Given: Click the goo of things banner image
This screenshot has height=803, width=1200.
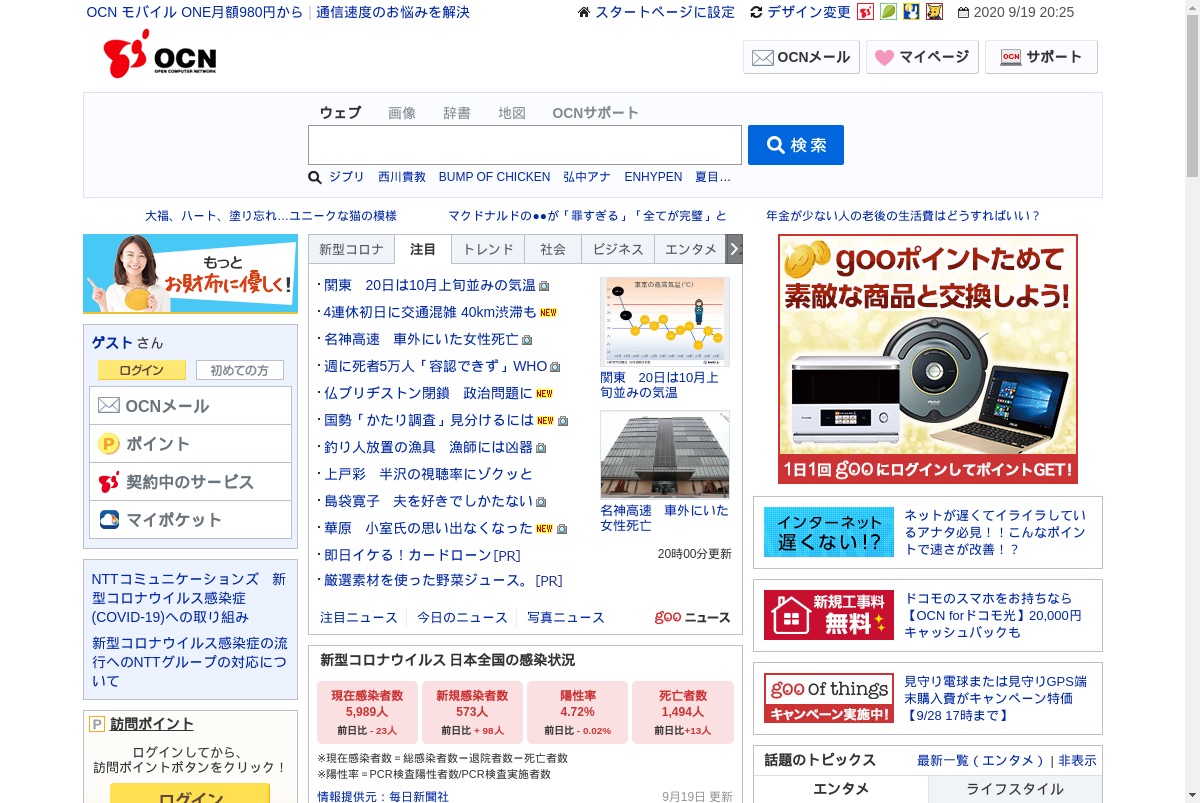Looking at the screenshot, I should pos(829,698).
